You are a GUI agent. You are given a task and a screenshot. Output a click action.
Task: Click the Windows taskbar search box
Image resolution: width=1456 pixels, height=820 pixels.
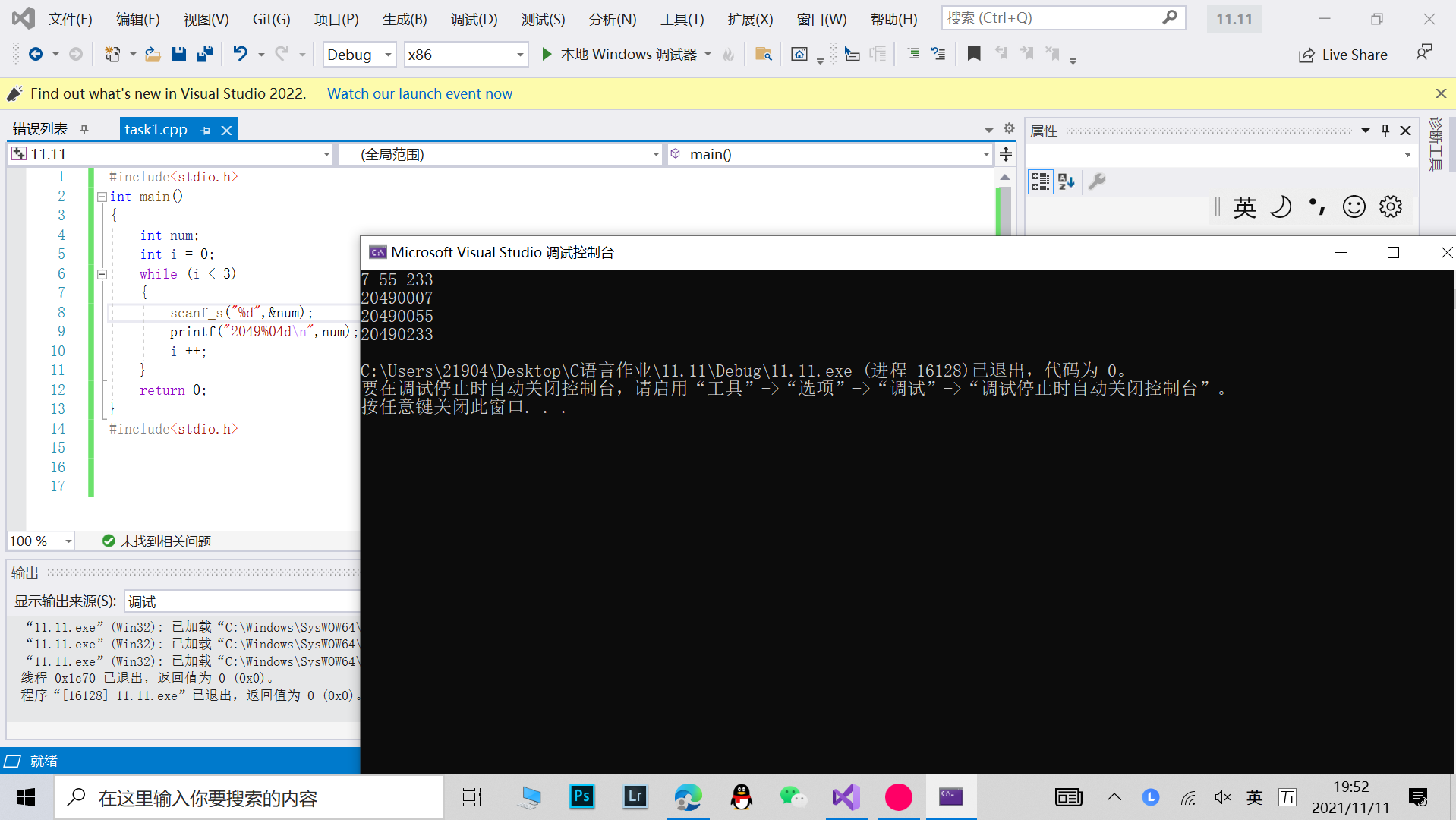tap(249, 797)
